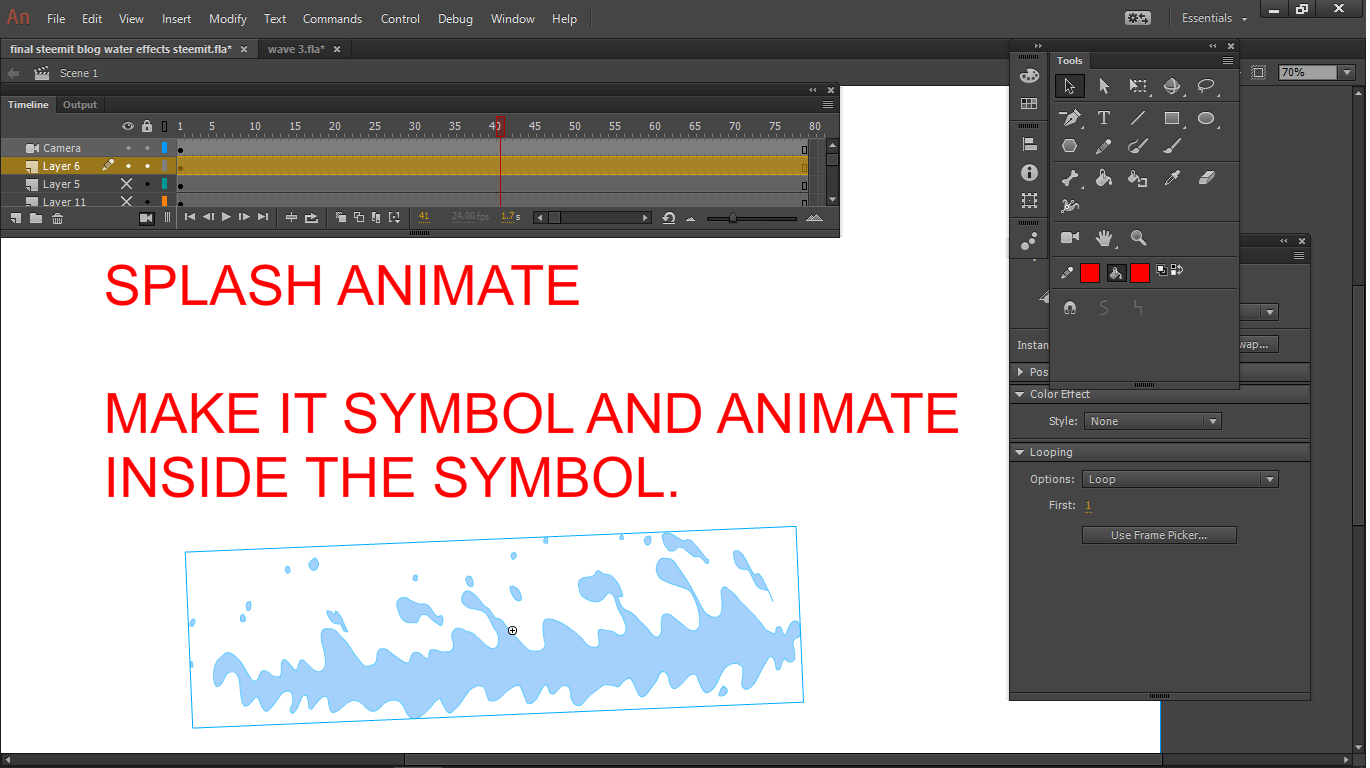Toggle Snap to Objects magnet
The width and height of the screenshot is (1370, 768).
coord(1070,309)
